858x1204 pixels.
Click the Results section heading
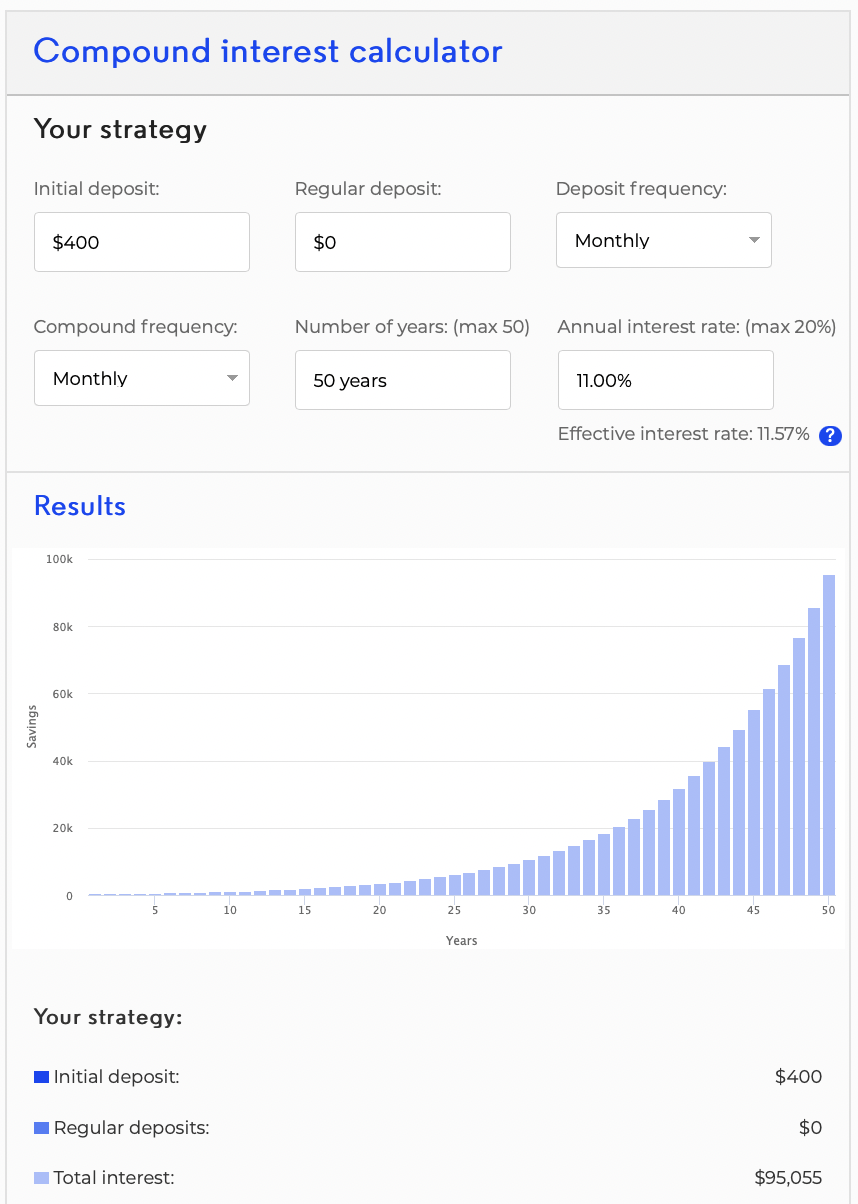(80, 506)
